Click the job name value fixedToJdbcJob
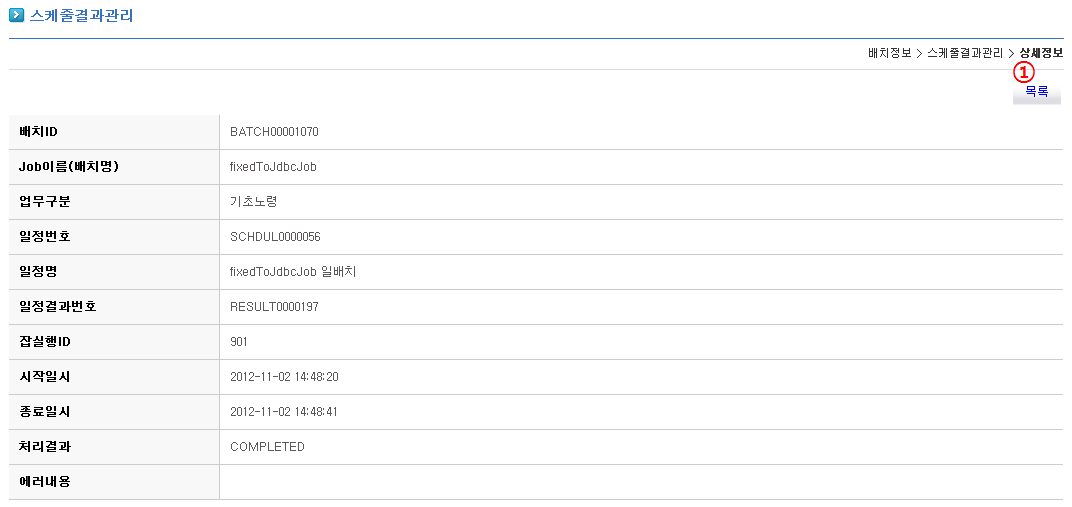The image size is (1072, 507). [273, 167]
